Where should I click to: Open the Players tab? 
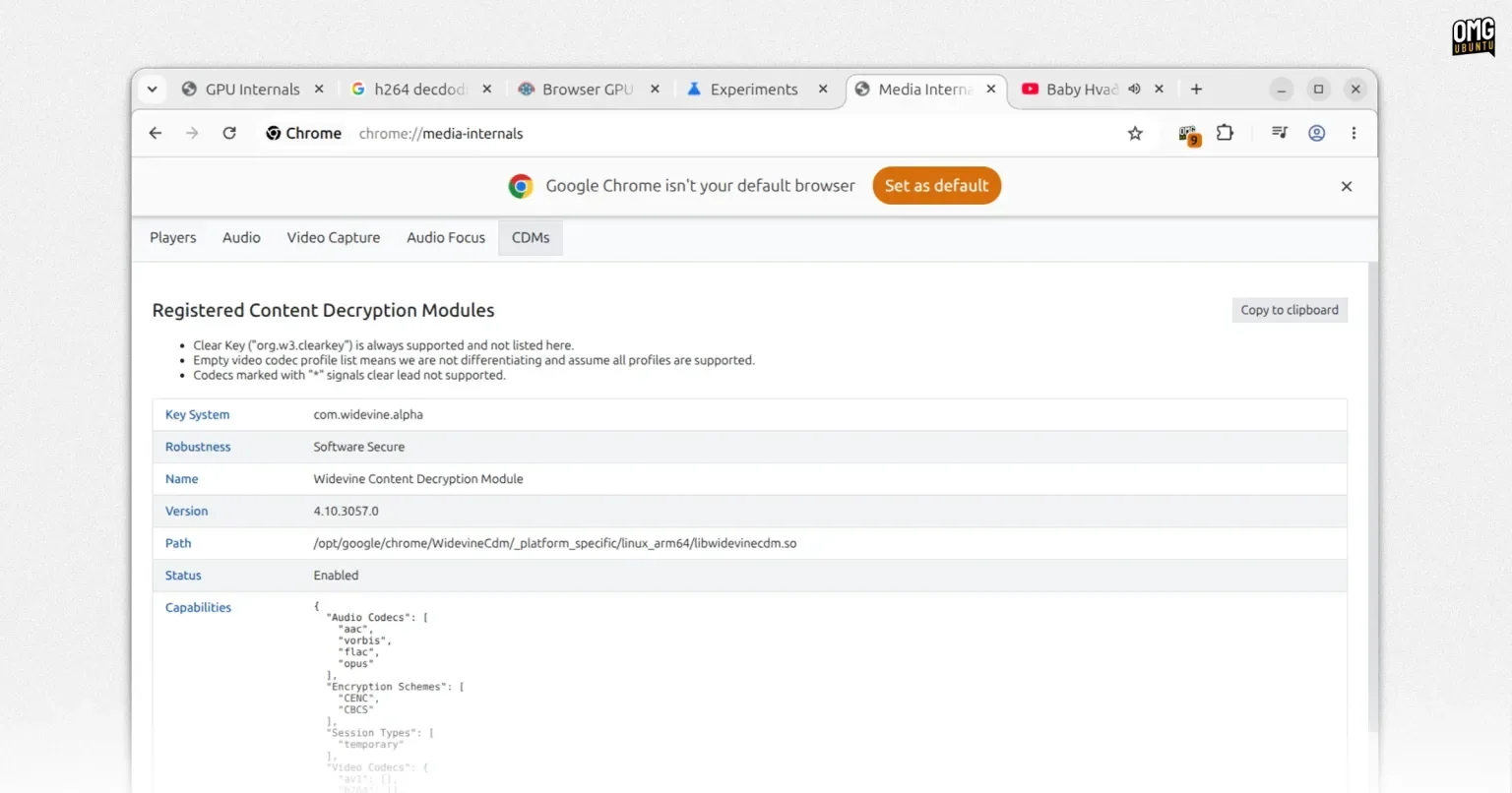(173, 237)
